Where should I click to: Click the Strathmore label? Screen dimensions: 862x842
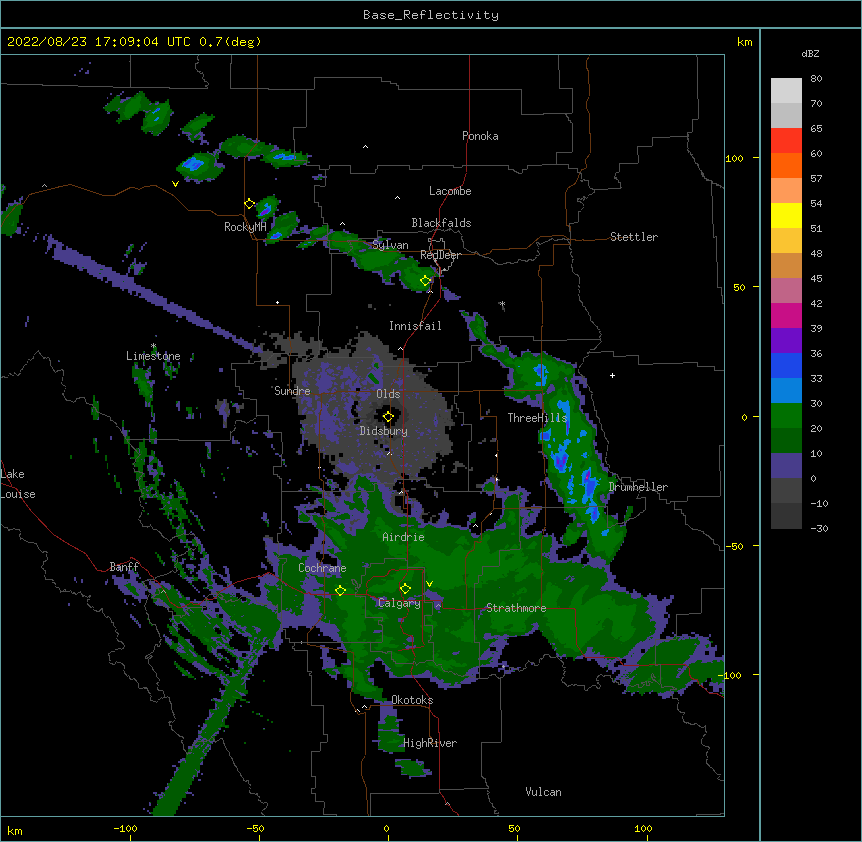coord(516,608)
